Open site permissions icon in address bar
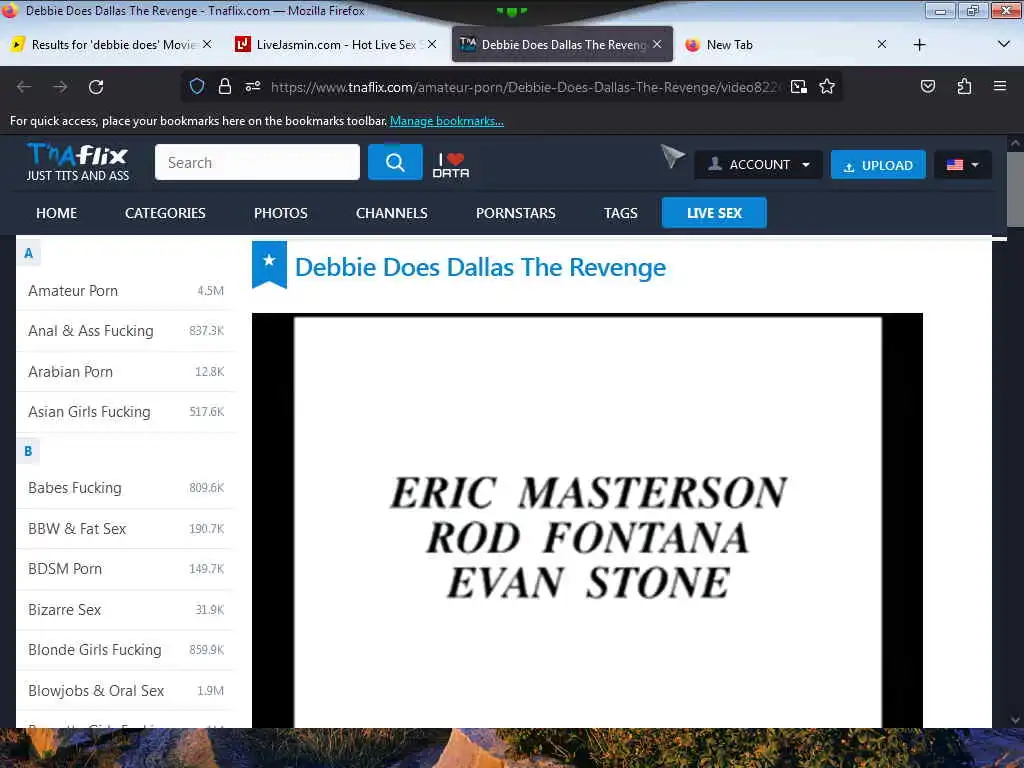 tap(253, 86)
